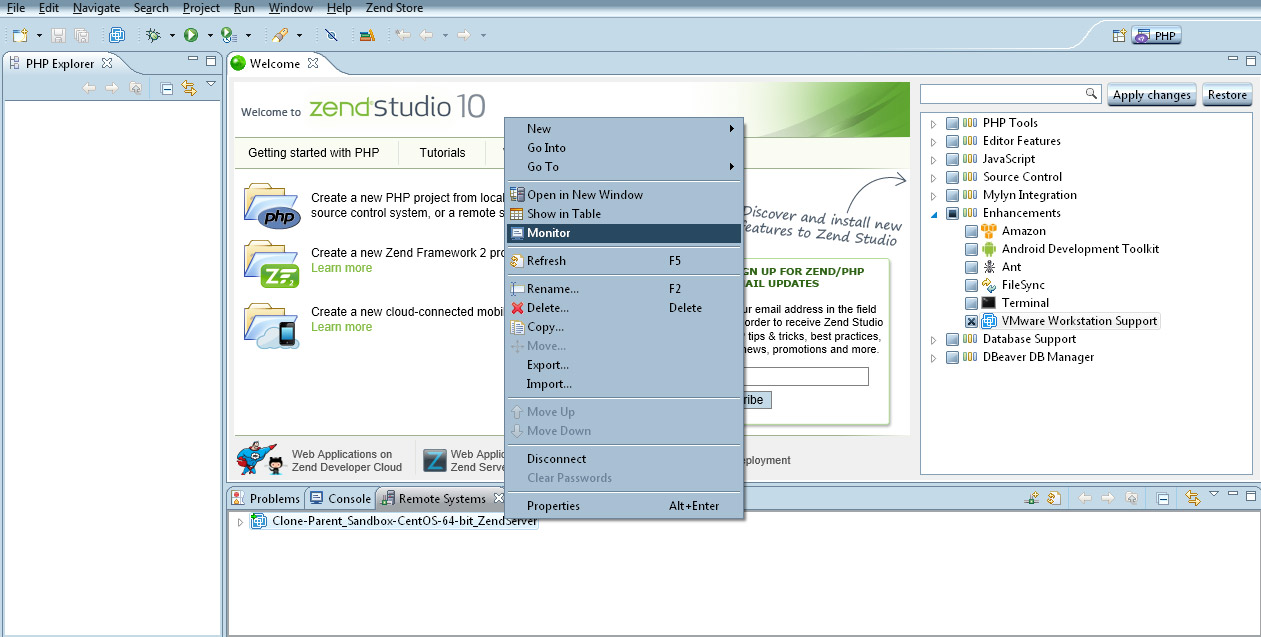Select the Terminal checkbox
This screenshot has width=1261, height=637.
(x=971, y=303)
